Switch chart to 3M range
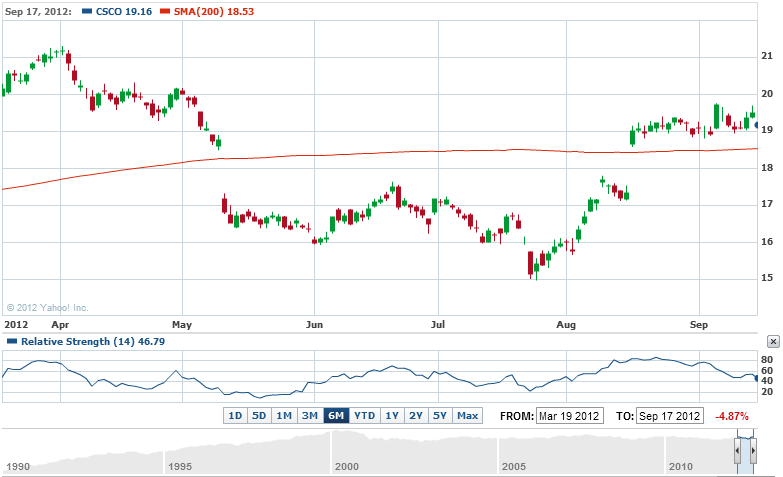This screenshot has height=477, width=783. (310, 416)
